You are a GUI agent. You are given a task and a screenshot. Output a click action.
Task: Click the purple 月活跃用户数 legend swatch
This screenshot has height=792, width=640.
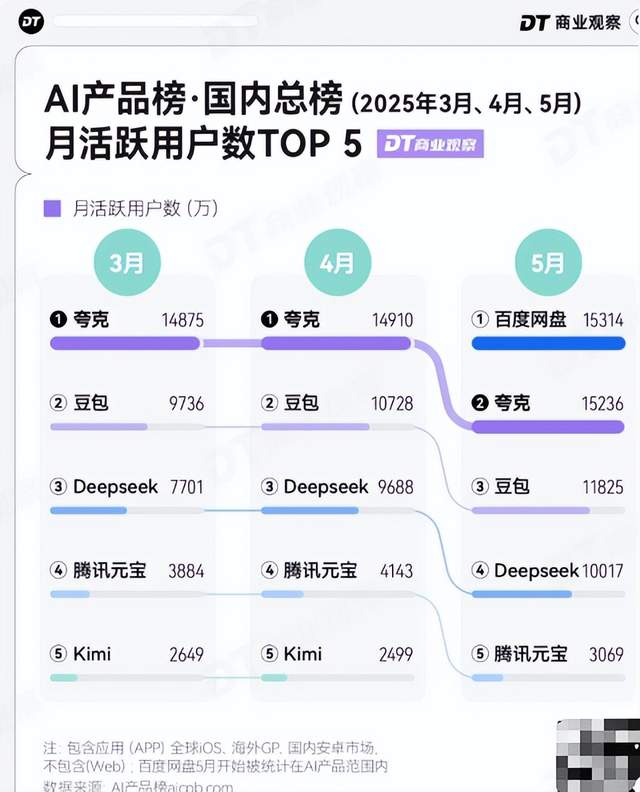click(x=52, y=209)
